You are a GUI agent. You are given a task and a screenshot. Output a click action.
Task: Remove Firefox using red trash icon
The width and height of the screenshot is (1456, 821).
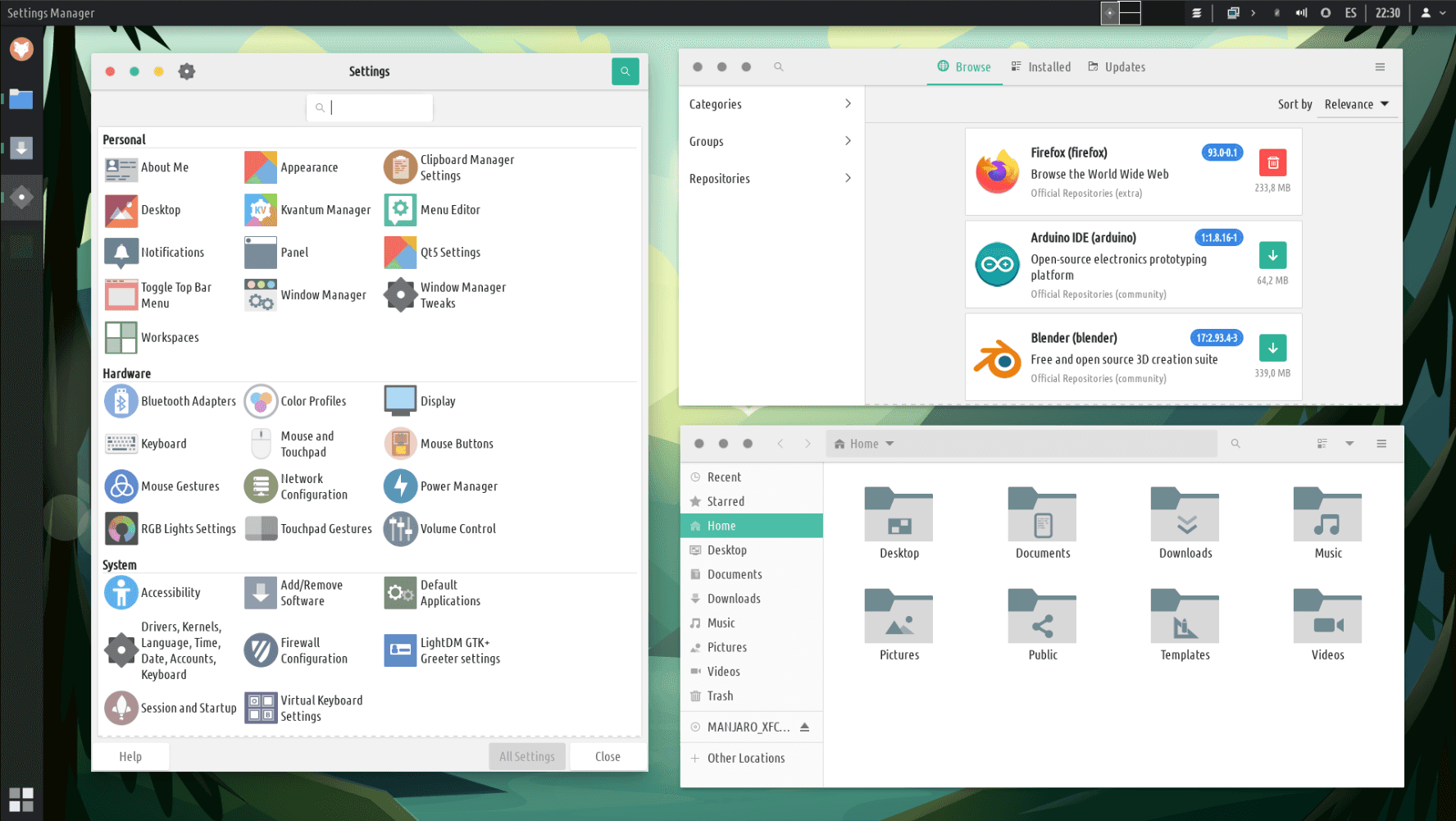pyautogui.click(x=1272, y=162)
